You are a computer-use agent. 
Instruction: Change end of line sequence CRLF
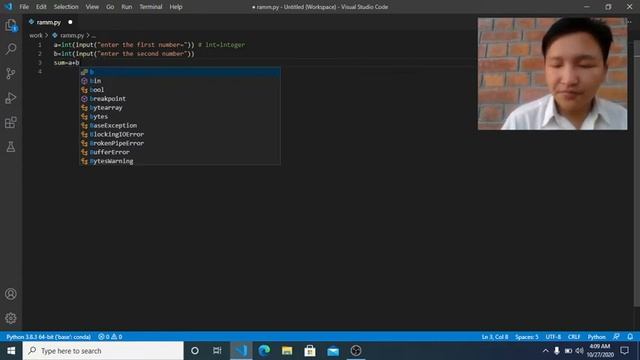tap(574, 337)
